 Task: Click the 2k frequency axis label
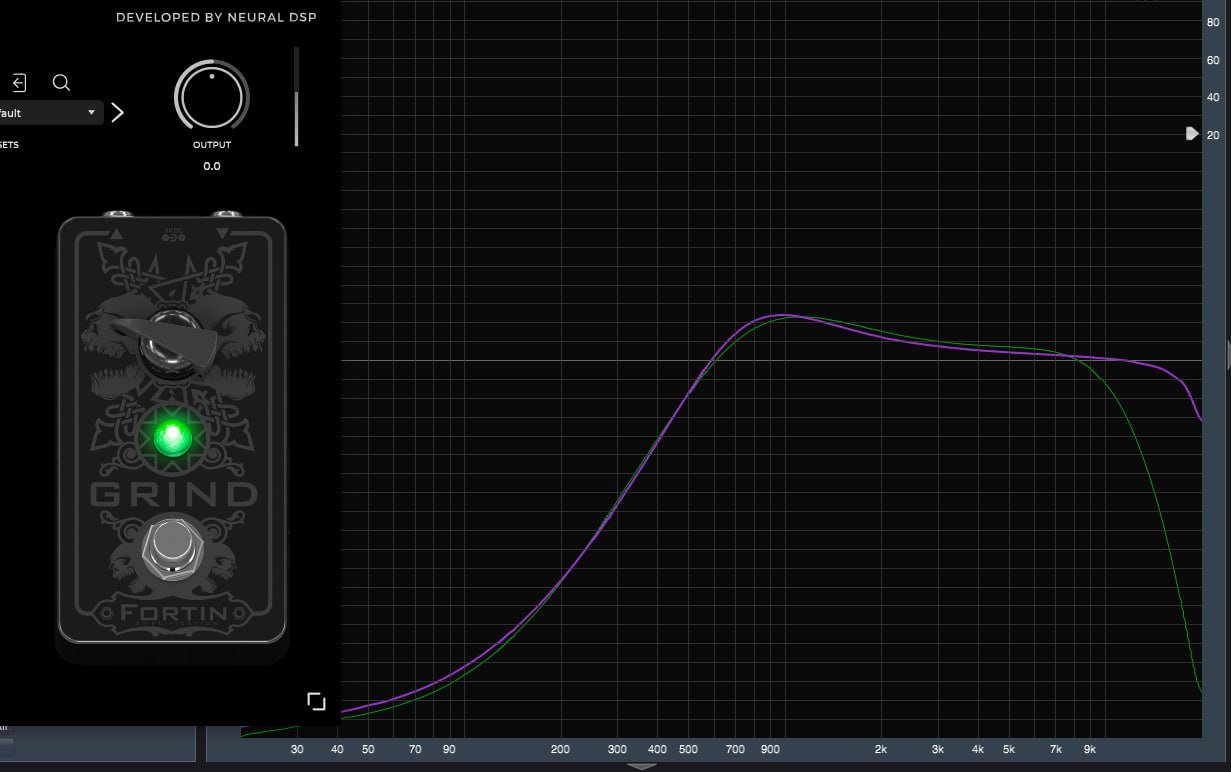[881, 749]
